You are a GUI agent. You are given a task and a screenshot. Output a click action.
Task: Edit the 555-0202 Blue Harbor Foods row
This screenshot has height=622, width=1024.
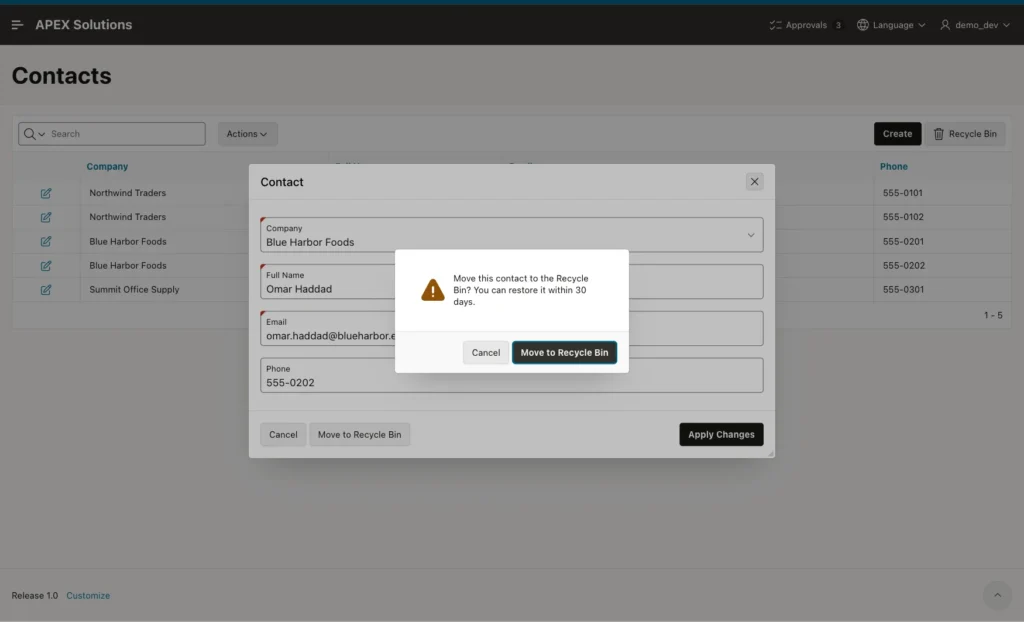coord(46,265)
